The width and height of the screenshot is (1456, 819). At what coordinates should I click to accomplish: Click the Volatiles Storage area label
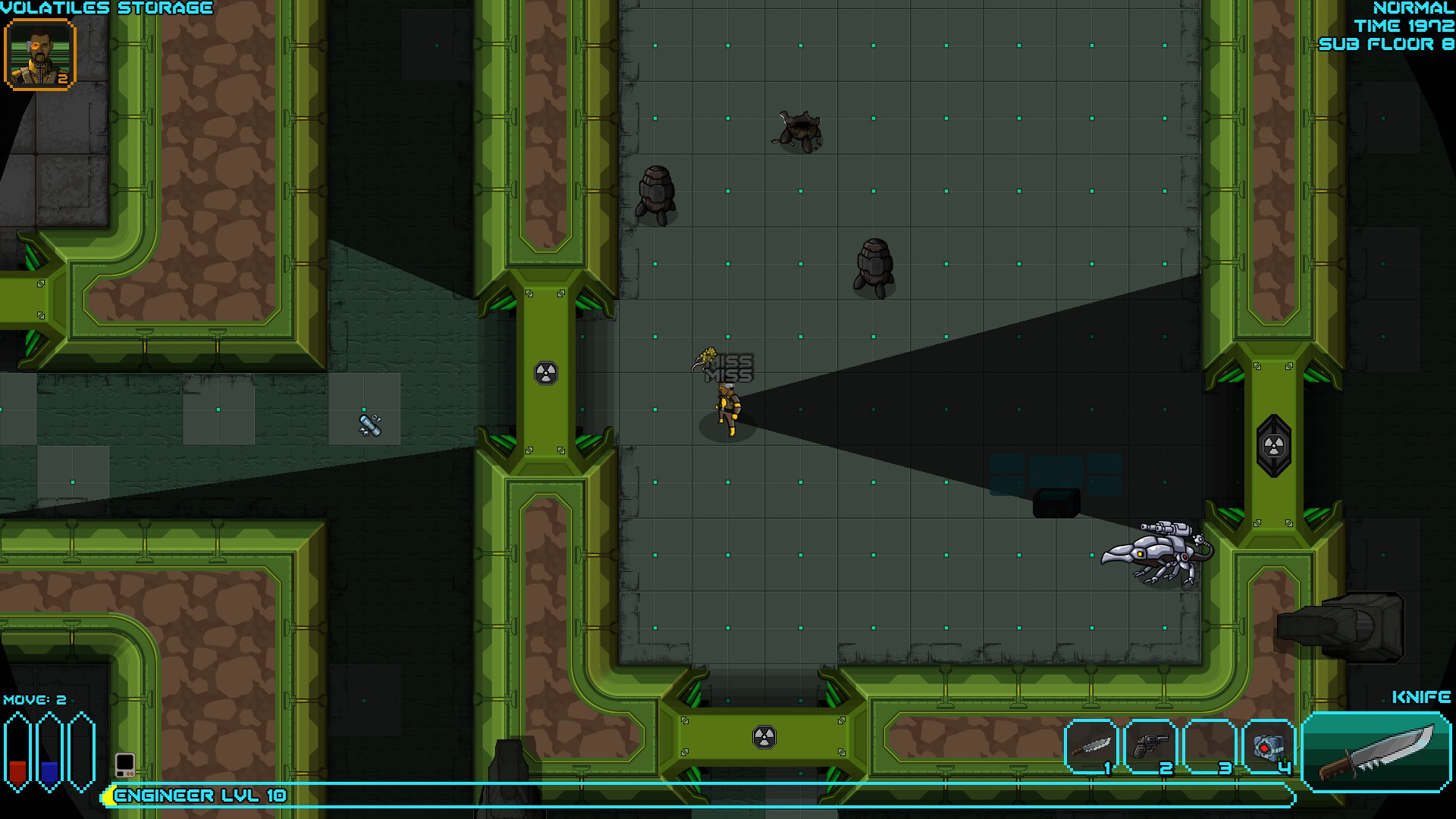[107, 8]
